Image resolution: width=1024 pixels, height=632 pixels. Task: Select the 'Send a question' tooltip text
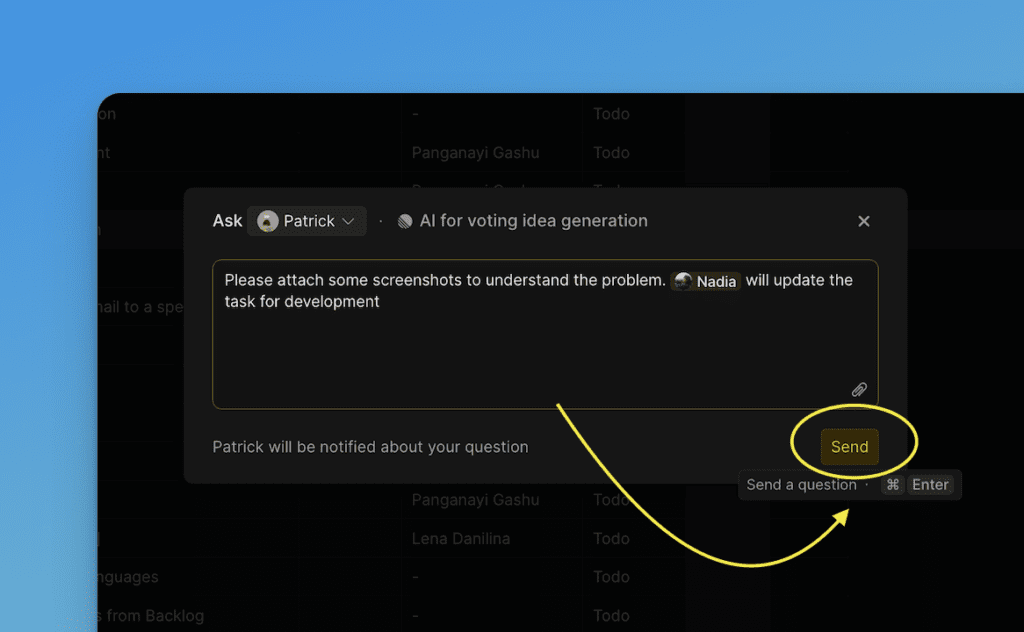[x=801, y=485]
